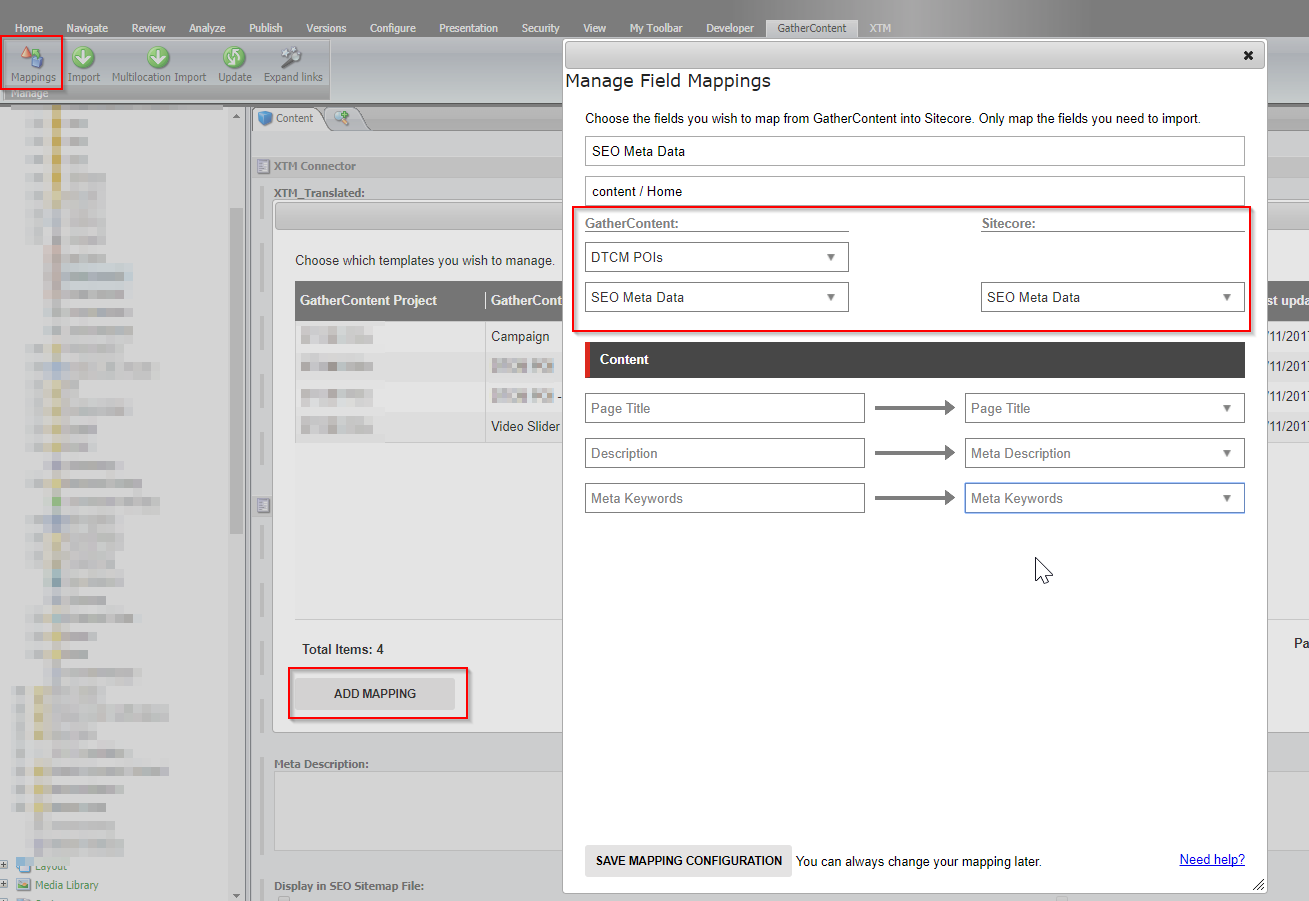Open Multilocation Import
This screenshot has height=901, width=1309.
point(159,63)
